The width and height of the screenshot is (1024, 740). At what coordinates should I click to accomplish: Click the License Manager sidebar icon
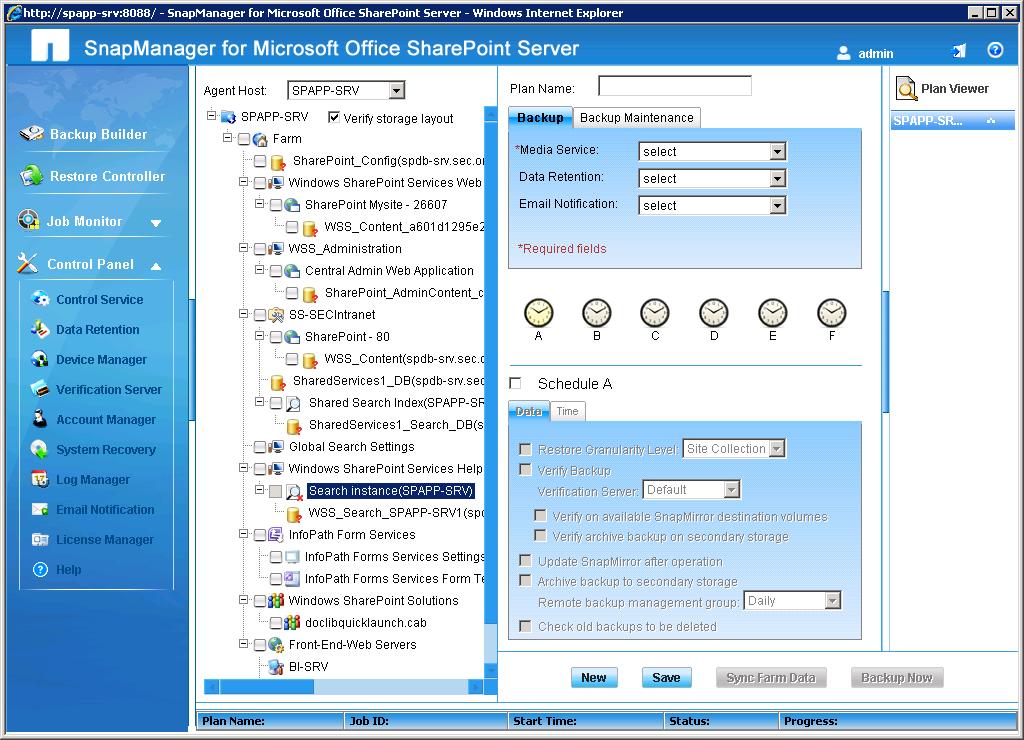tap(40, 539)
